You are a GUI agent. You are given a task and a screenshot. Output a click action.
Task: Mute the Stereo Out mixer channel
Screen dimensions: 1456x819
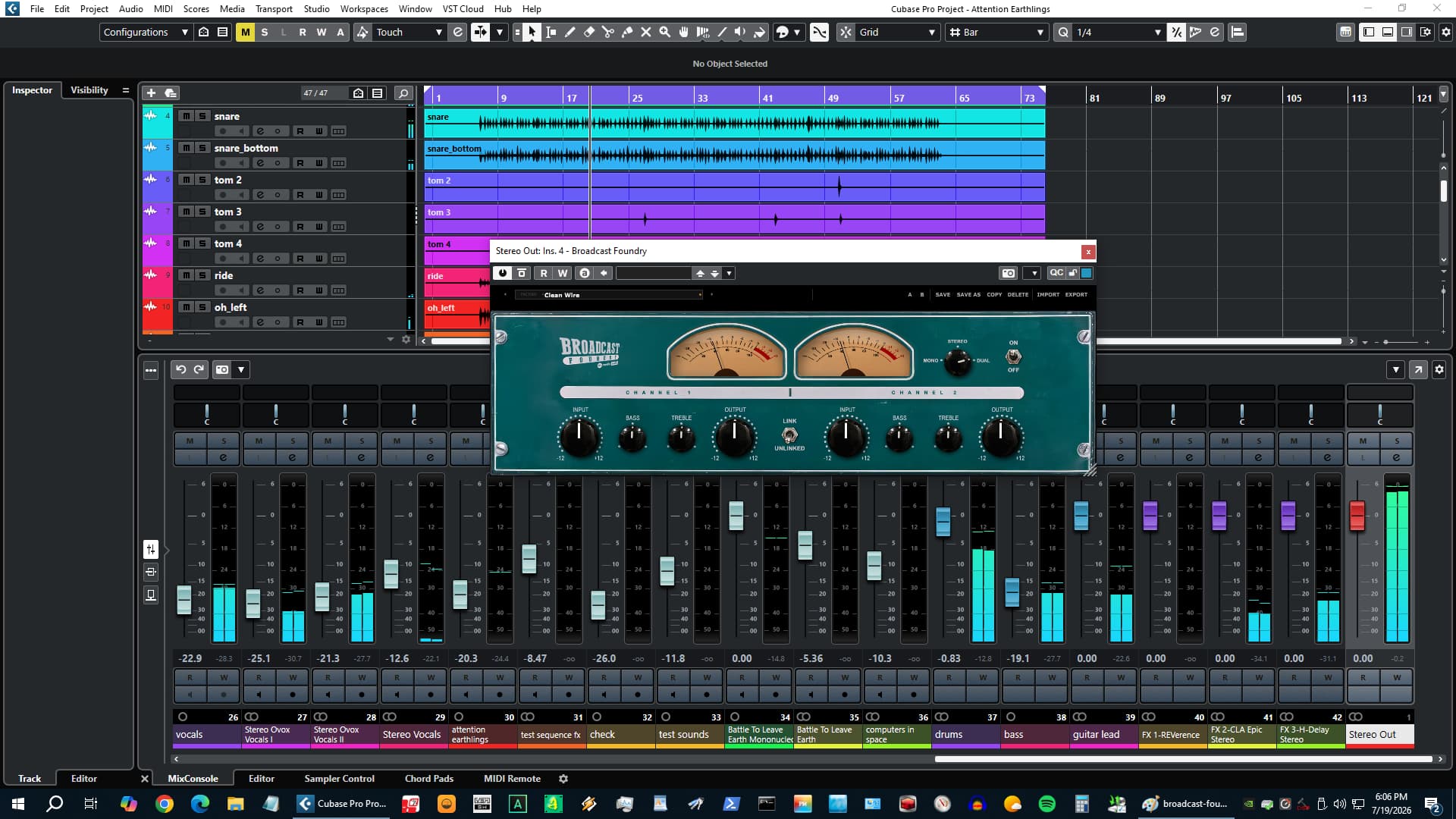1363,441
